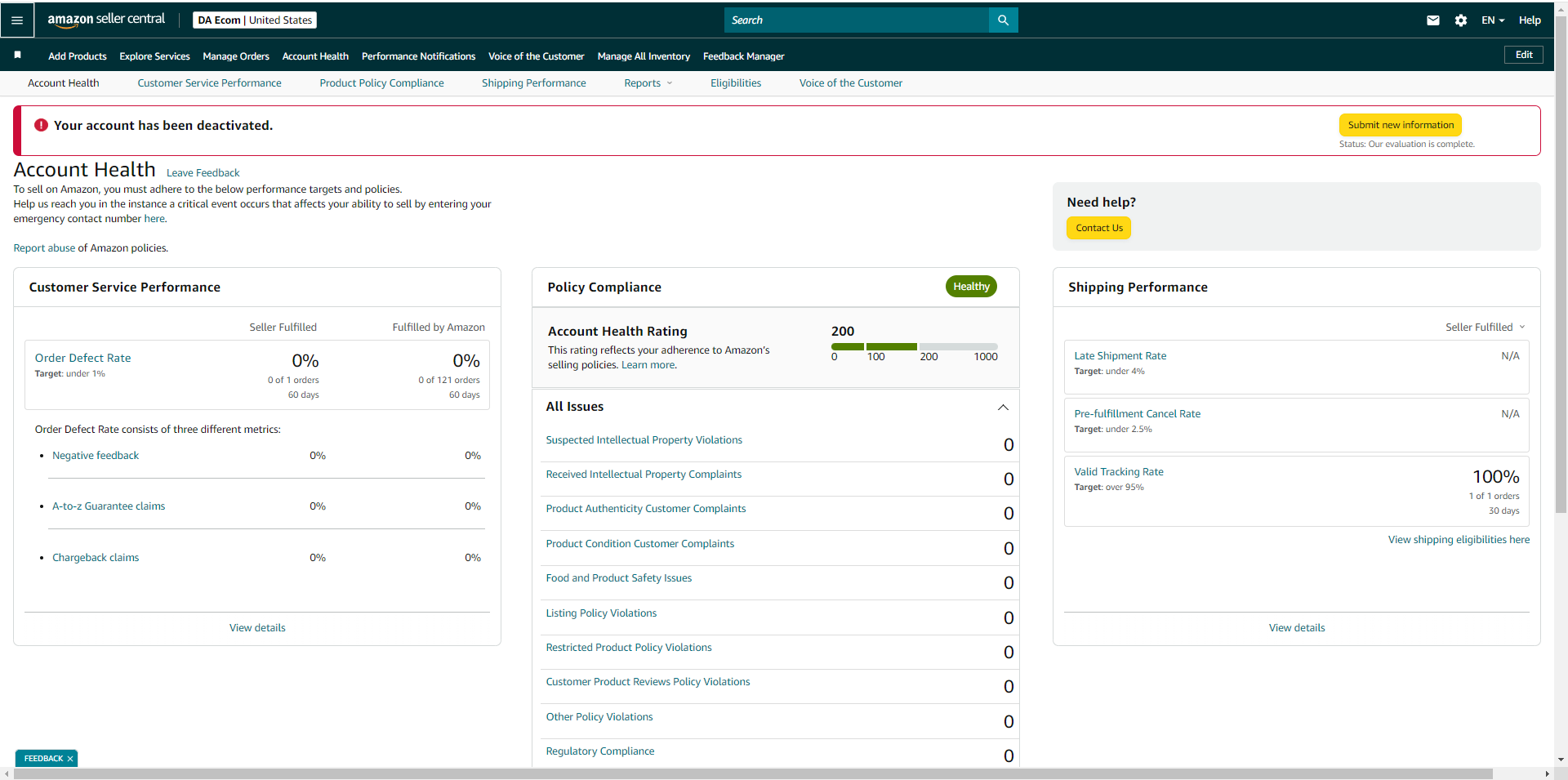Open the hamburger navigation menu

tap(17, 20)
